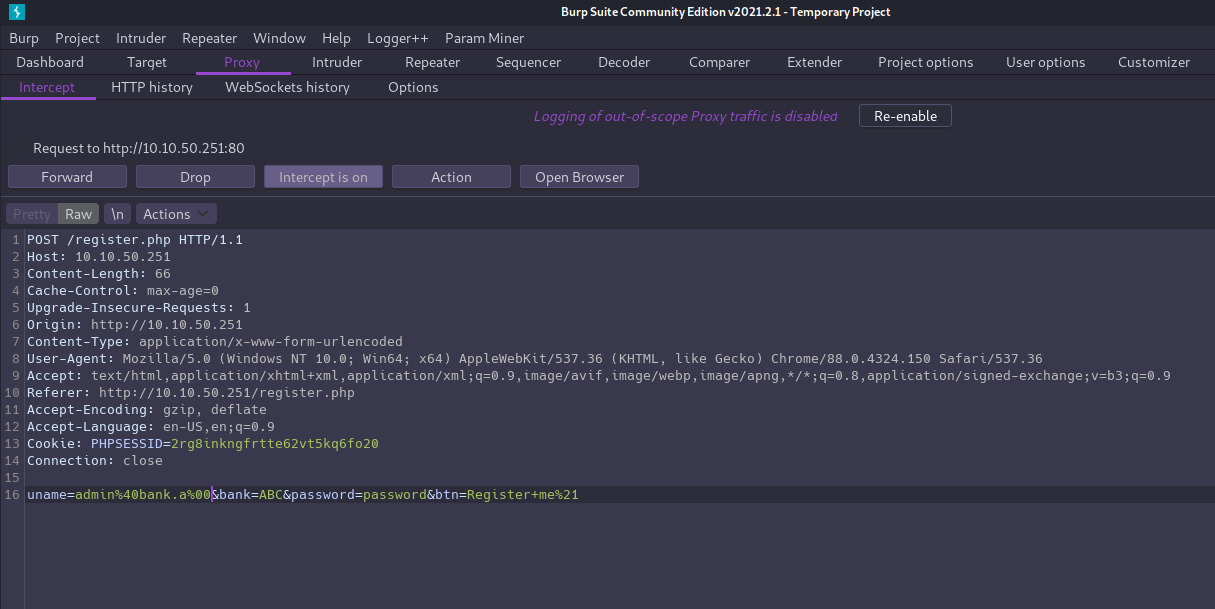Select the Proxy tab
Screen dimensions: 1215x609
pos(242,62)
